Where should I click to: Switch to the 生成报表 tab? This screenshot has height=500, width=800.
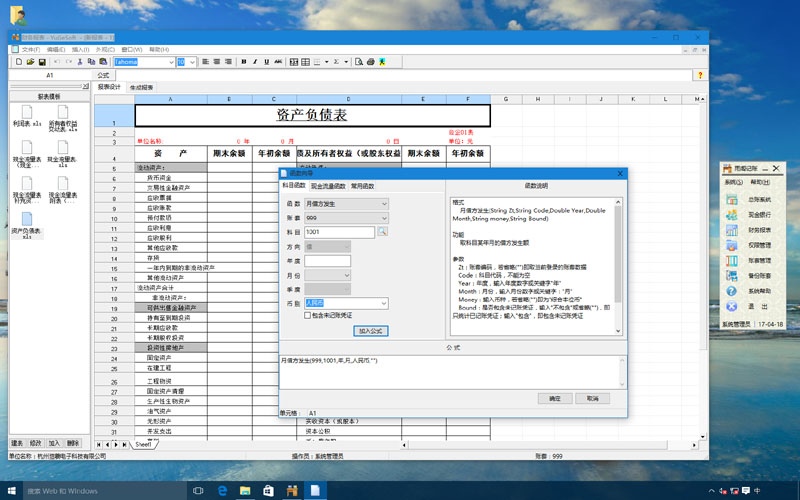142,87
